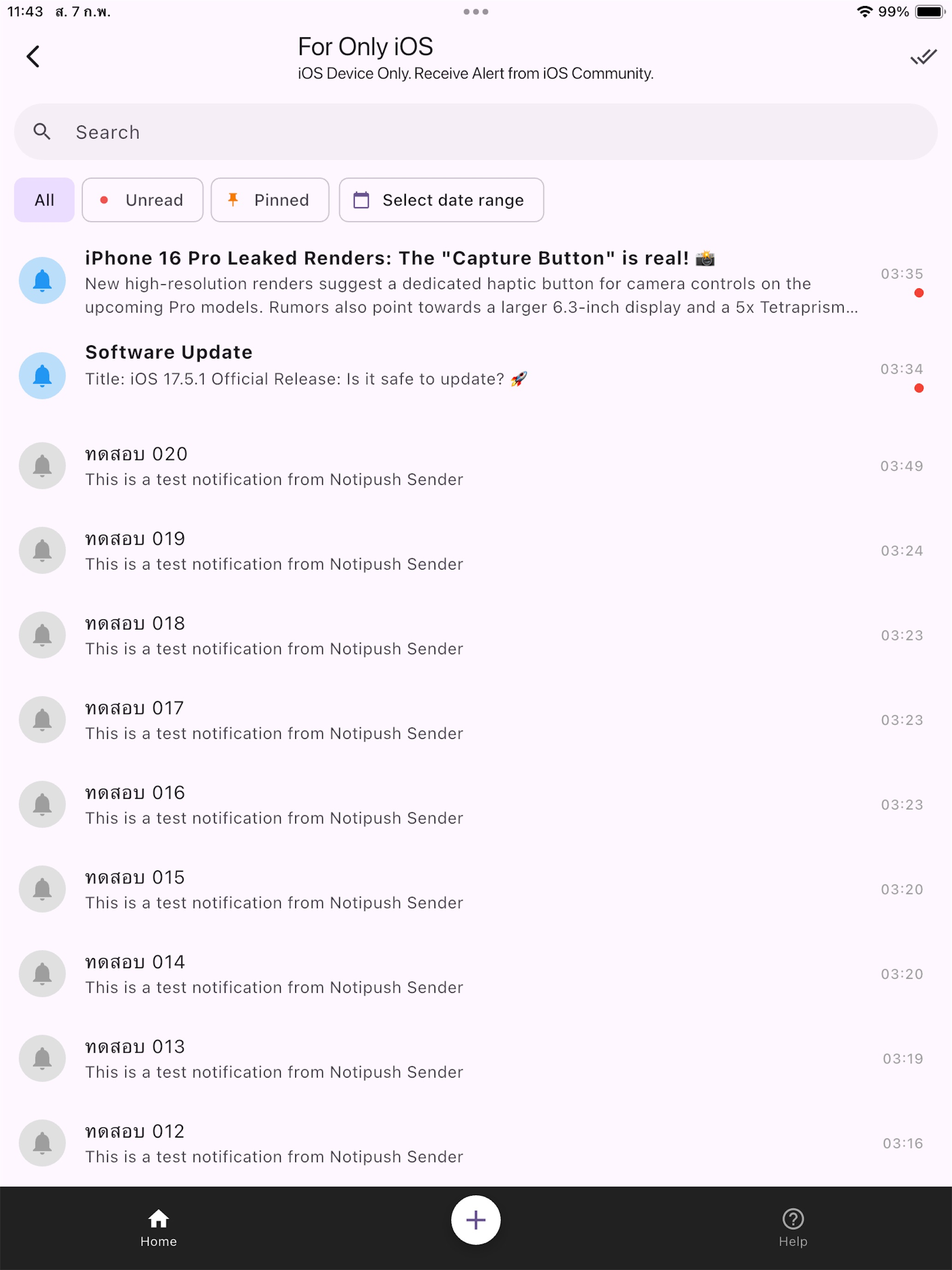Tap the bell icon beside ทดสอบ 015
The width and height of the screenshot is (952, 1270).
(42, 889)
